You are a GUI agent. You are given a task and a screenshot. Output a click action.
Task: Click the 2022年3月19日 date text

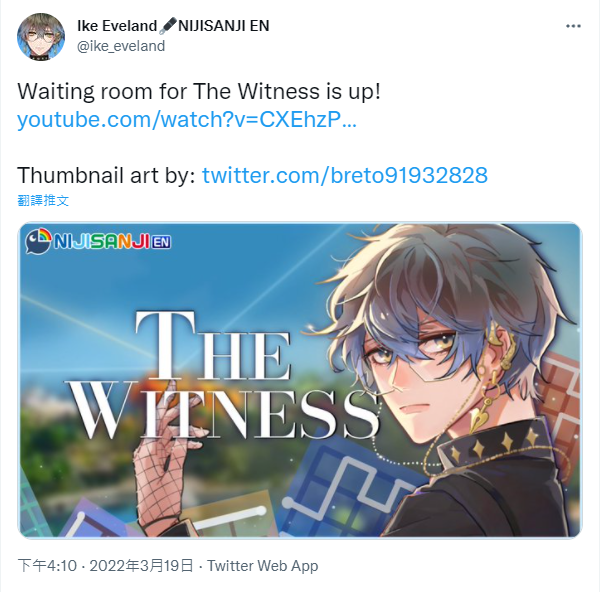[141, 566]
